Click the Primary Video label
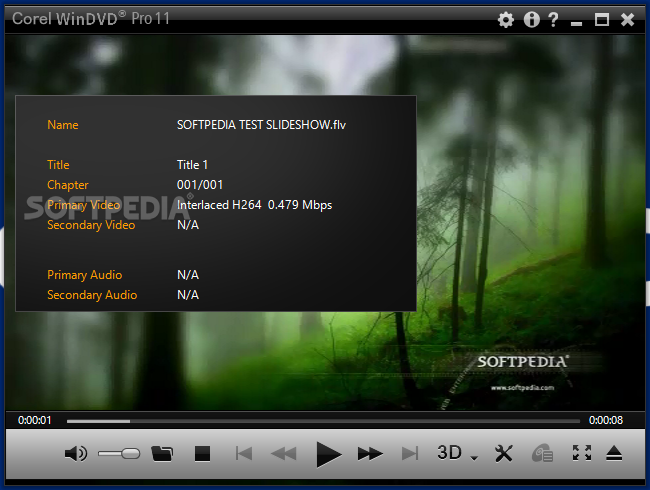 [83, 205]
